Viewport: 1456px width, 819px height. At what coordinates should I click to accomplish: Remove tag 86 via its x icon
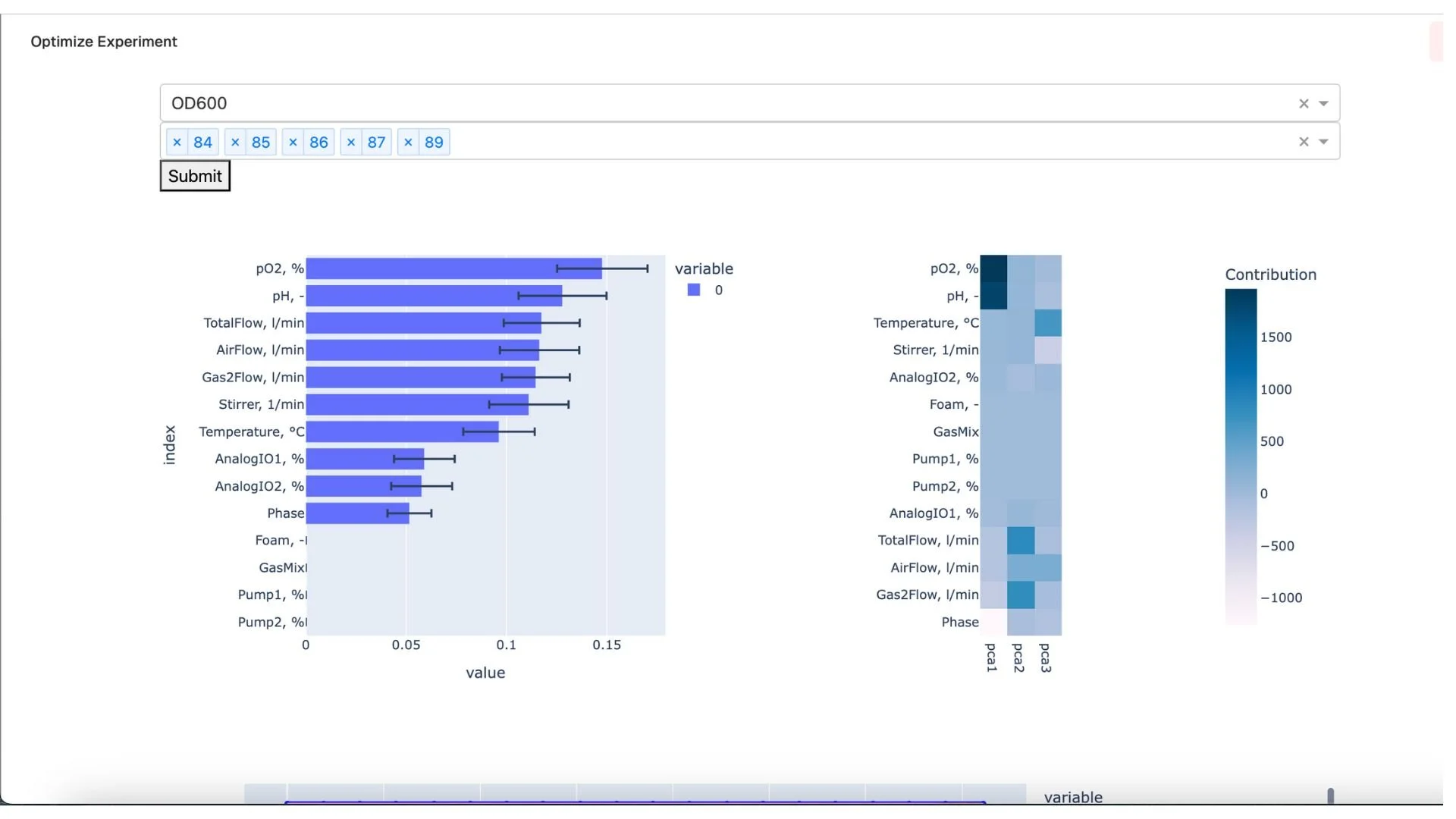pyautogui.click(x=293, y=142)
